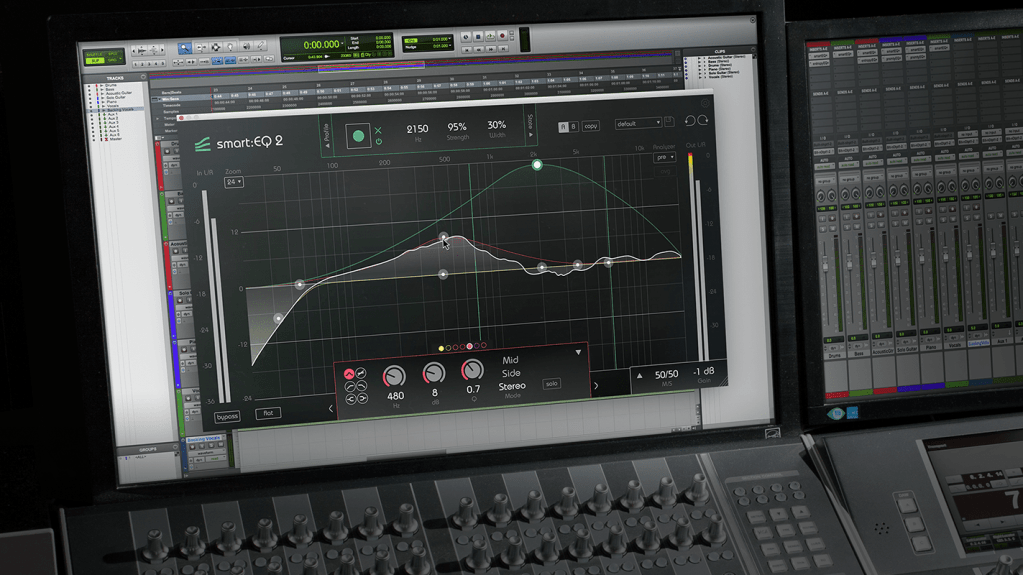The width and height of the screenshot is (1023, 575).
Task: Click the green smart filter node at 2k
Action: click(537, 165)
